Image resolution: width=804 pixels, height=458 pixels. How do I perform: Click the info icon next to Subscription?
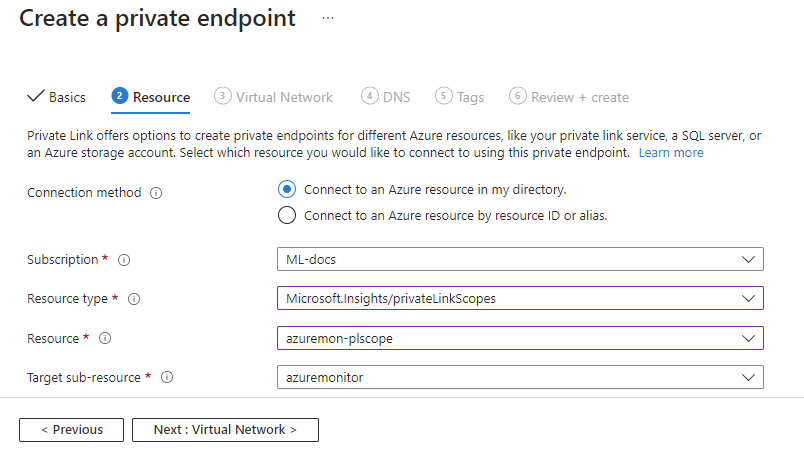pyautogui.click(x=124, y=260)
